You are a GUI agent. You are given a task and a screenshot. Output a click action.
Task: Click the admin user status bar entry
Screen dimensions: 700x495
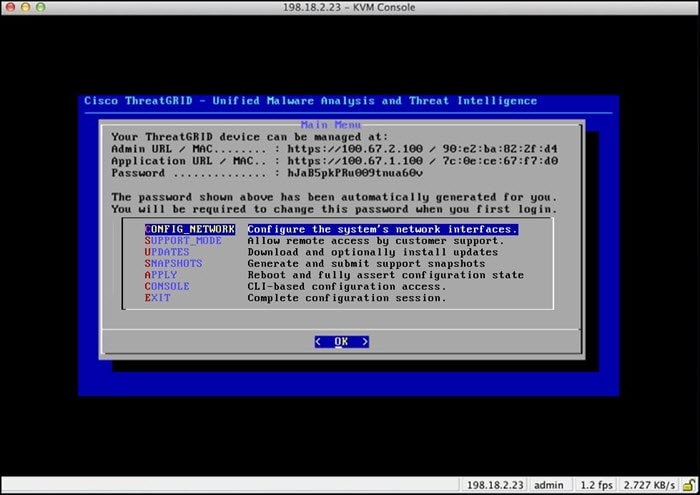click(549, 485)
